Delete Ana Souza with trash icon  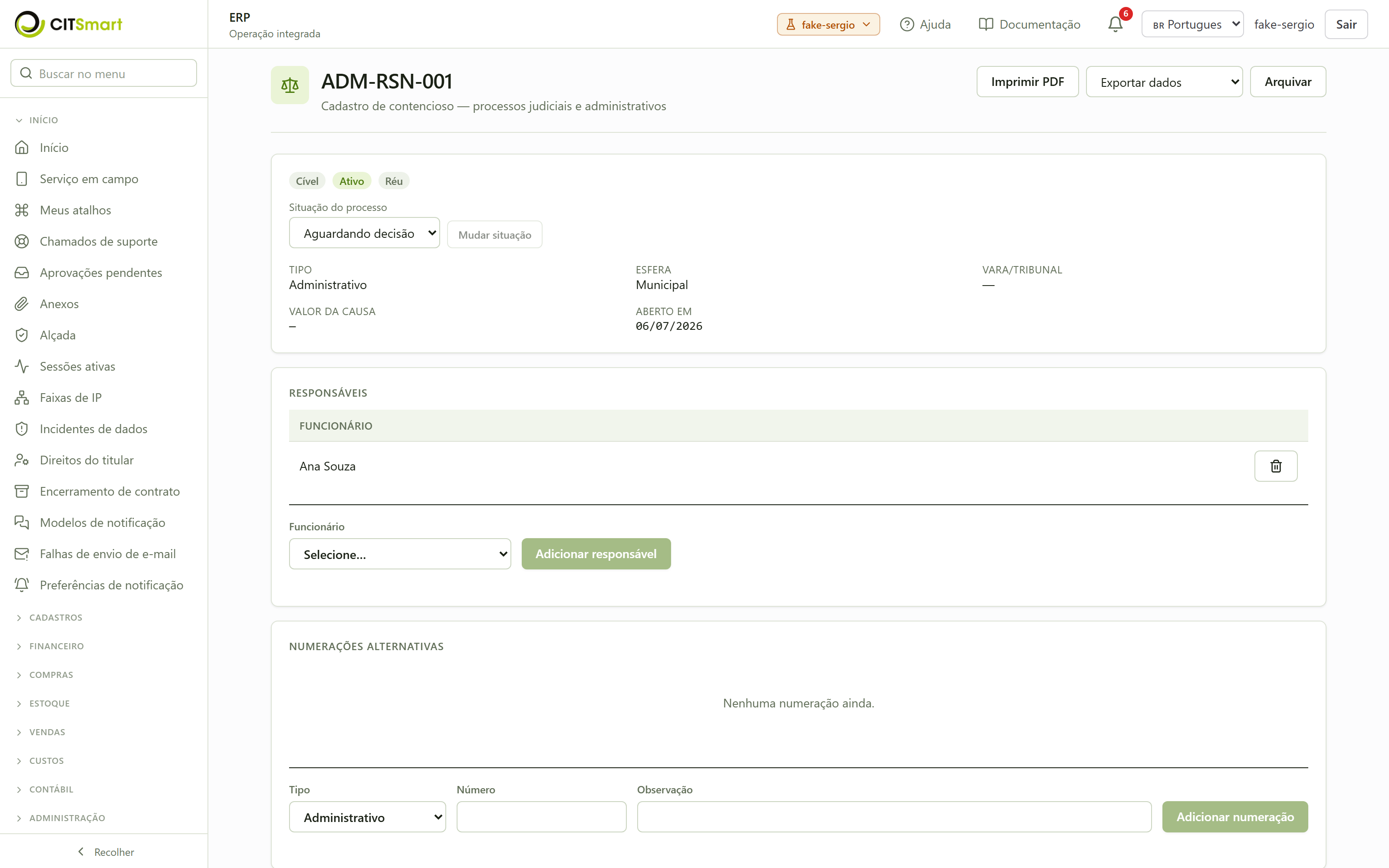[1275, 466]
